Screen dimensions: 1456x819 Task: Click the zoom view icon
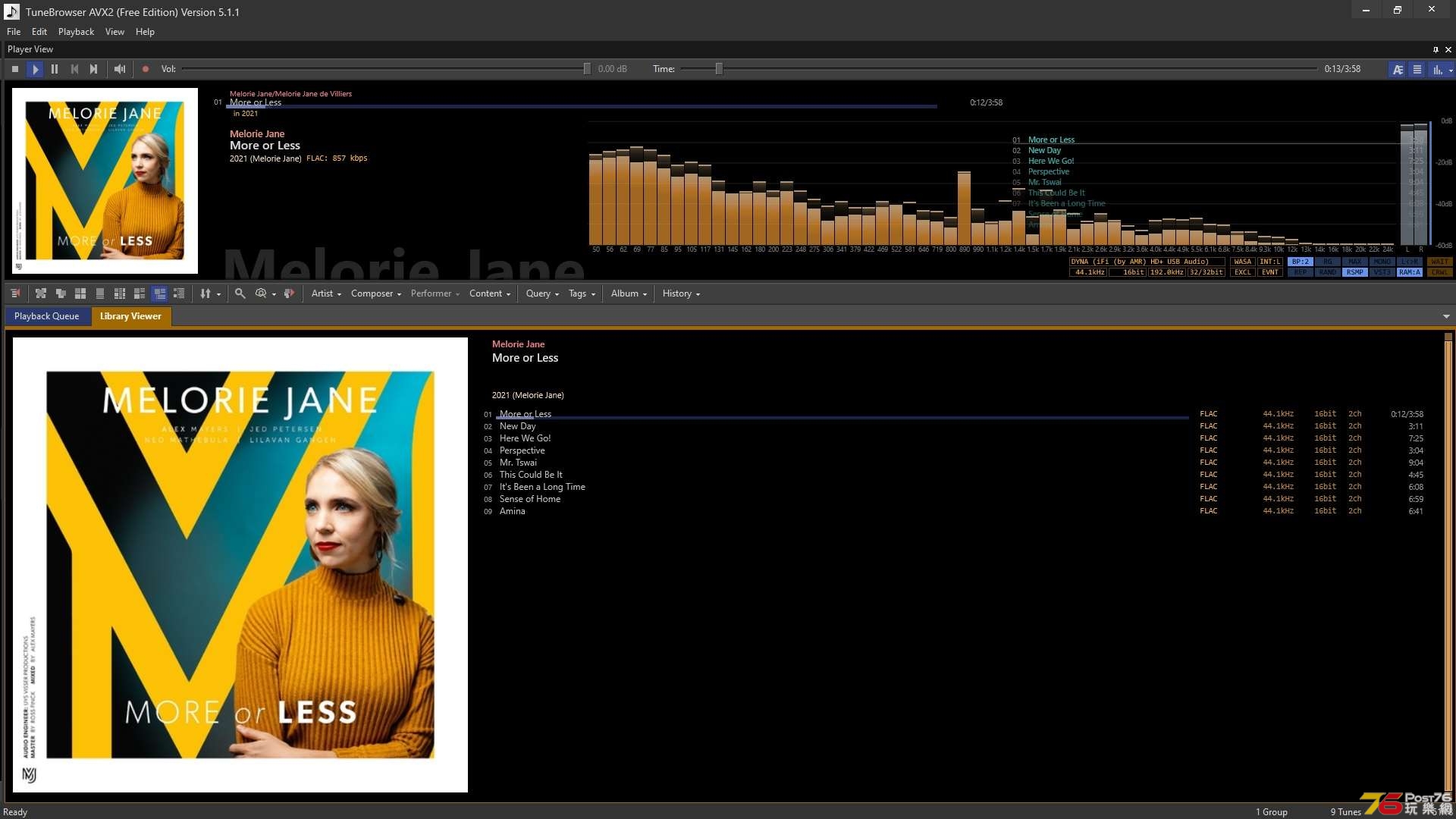coord(261,293)
